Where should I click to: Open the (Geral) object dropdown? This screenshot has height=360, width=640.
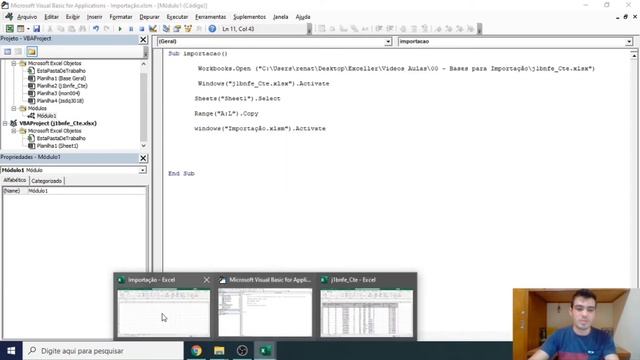[x=388, y=42]
